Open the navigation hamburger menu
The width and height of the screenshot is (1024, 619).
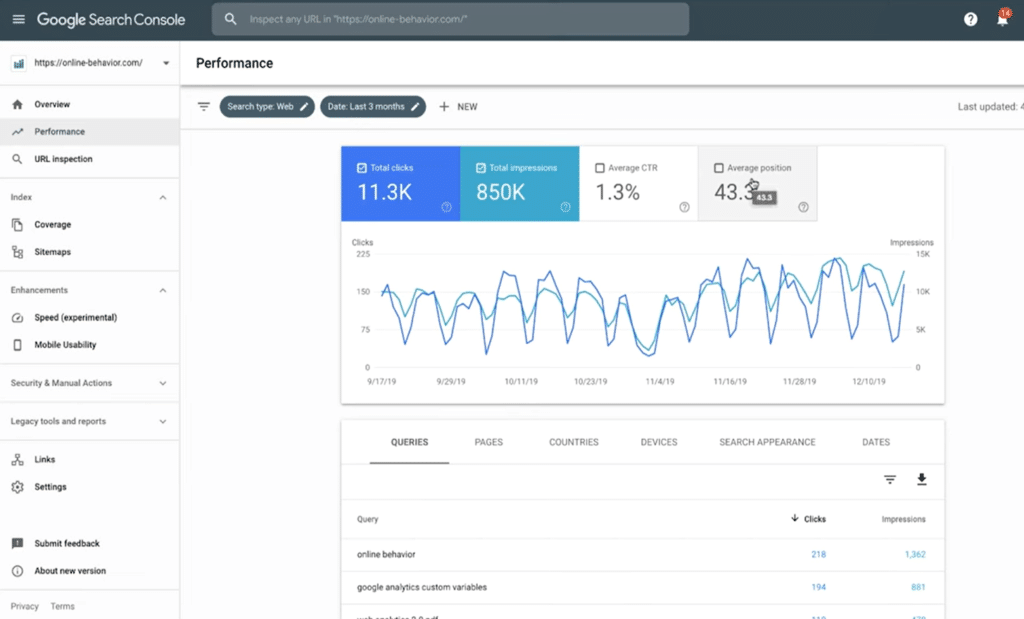(x=18, y=18)
